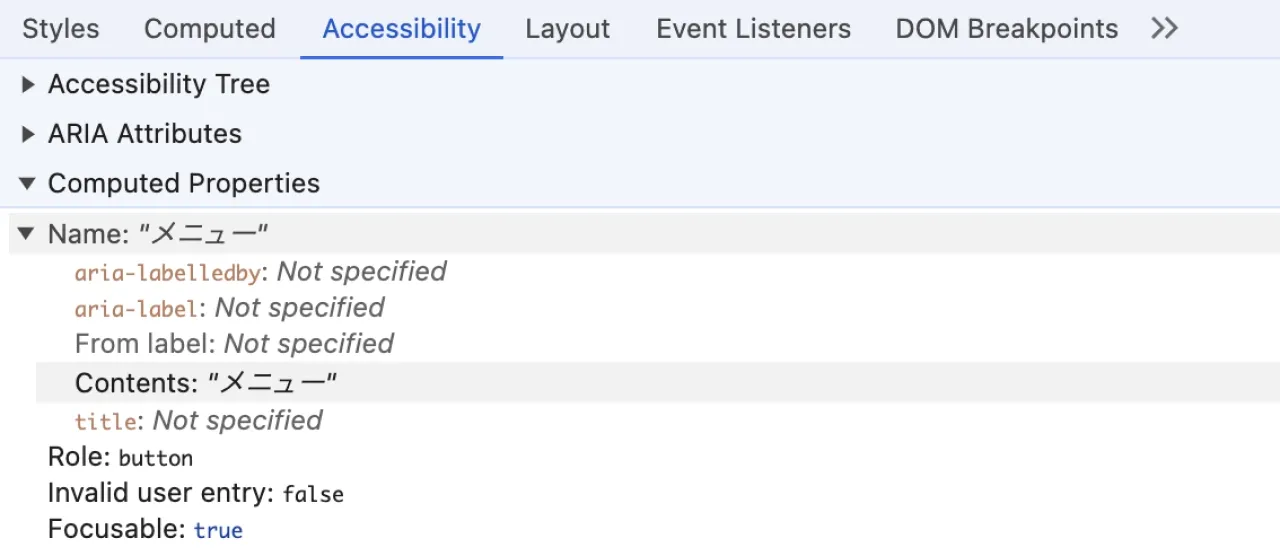The width and height of the screenshot is (1280, 556).
Task: Expand the ARIA Attributes section
Action: (x=28, y=135)
